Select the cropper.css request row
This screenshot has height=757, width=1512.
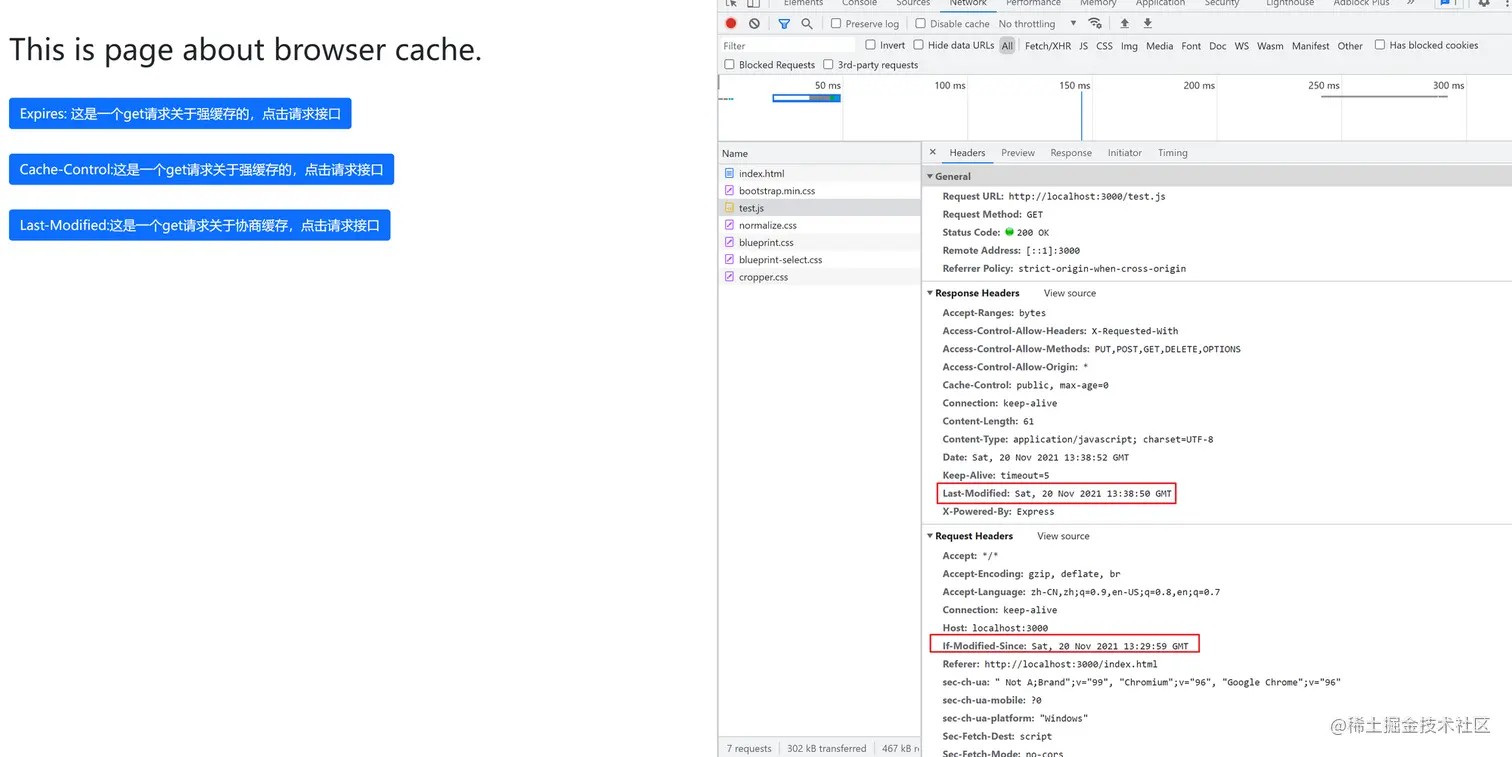pyautogui.click(x=819, y=277)
